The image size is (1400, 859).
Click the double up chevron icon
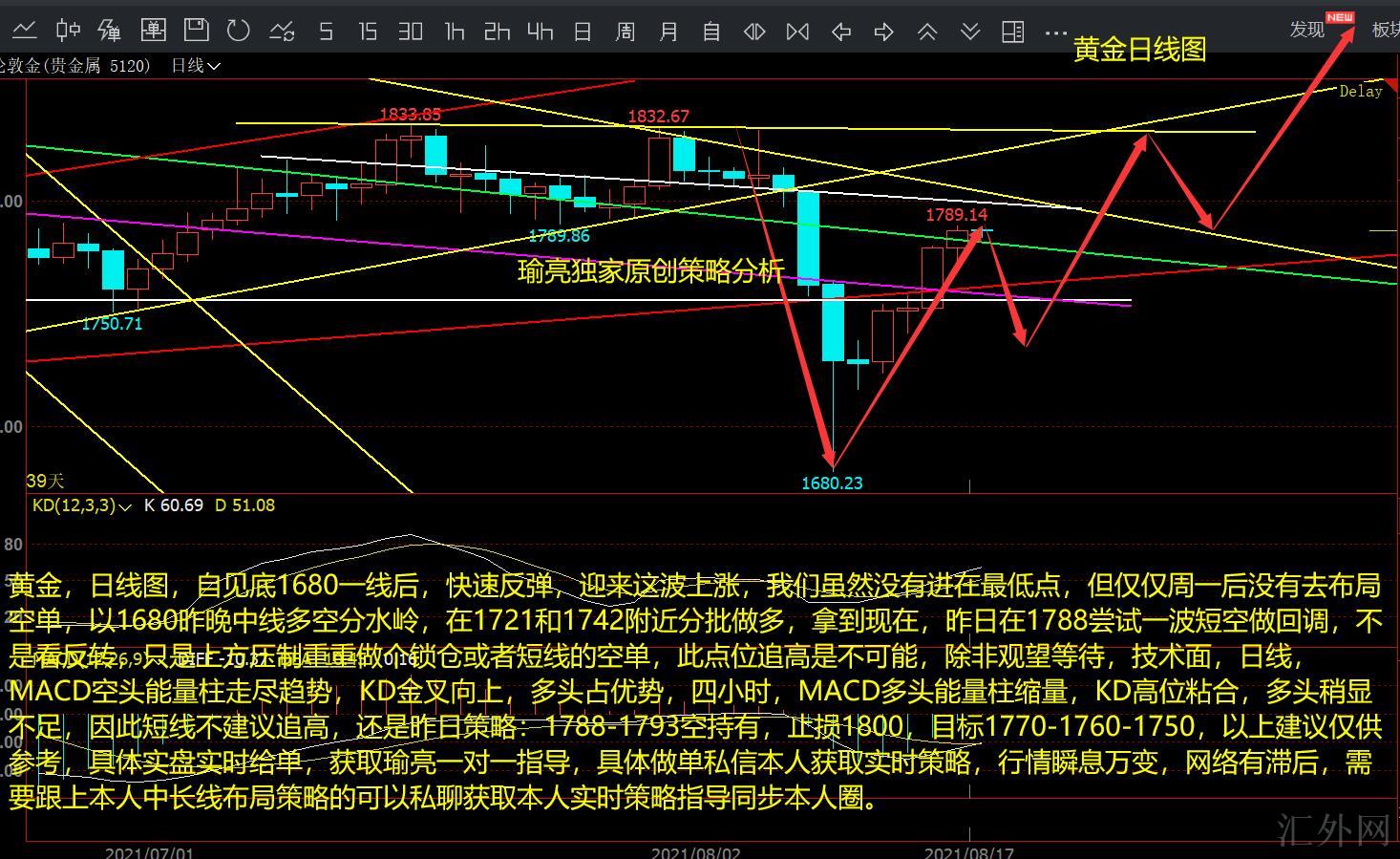927,32
